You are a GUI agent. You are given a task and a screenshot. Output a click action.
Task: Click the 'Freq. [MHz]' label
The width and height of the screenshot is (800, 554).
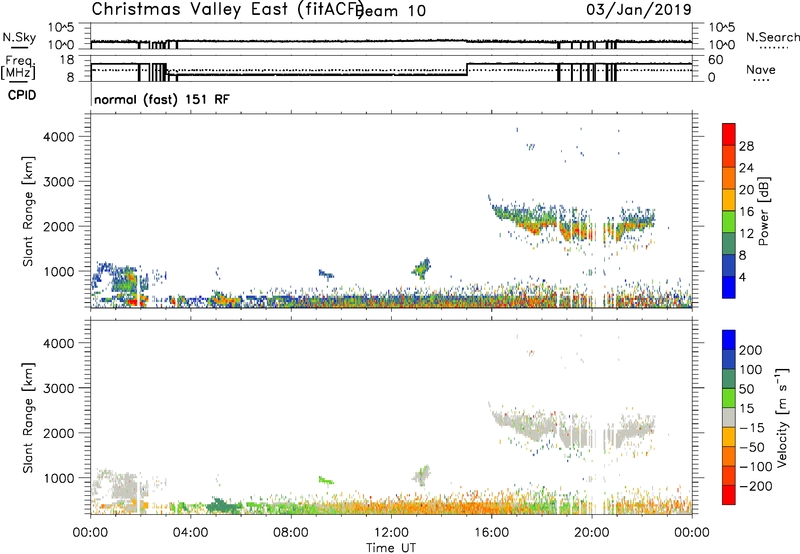pos(18,67)
